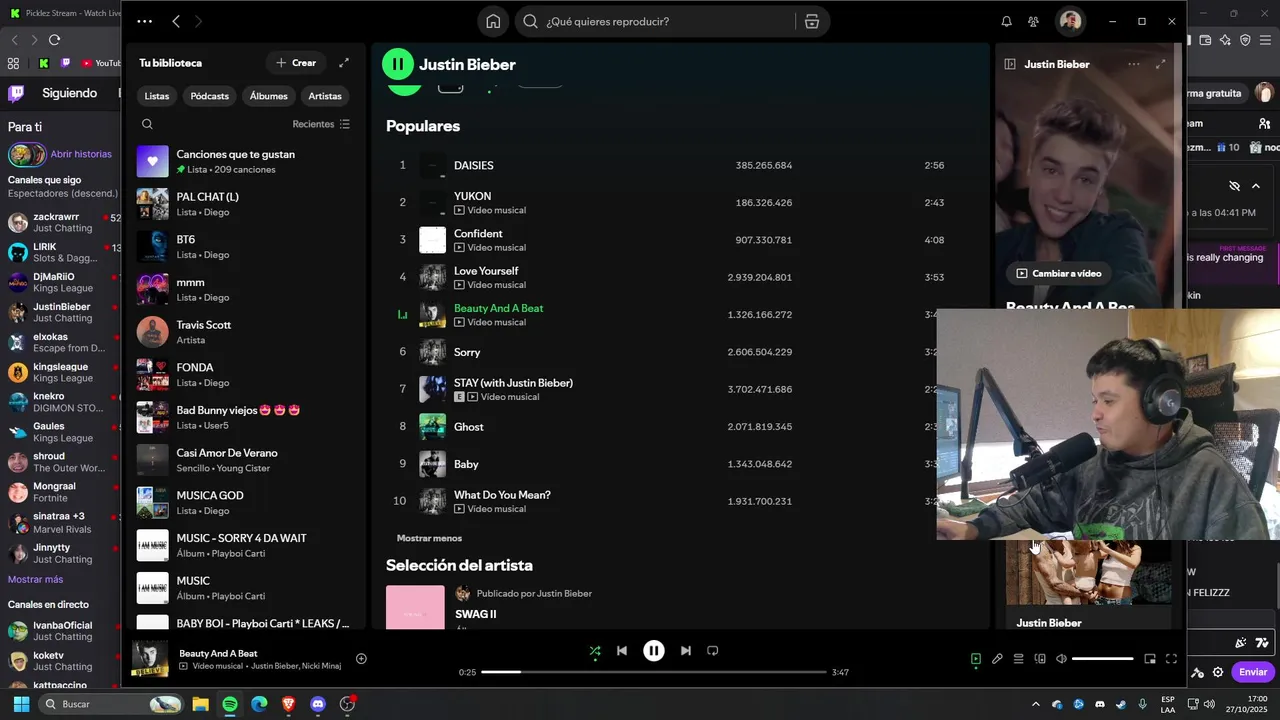Viewport: 1280px width, 720px height.
Task: Open the PAL CHAT (L) playlist
Action: (245, 204)
